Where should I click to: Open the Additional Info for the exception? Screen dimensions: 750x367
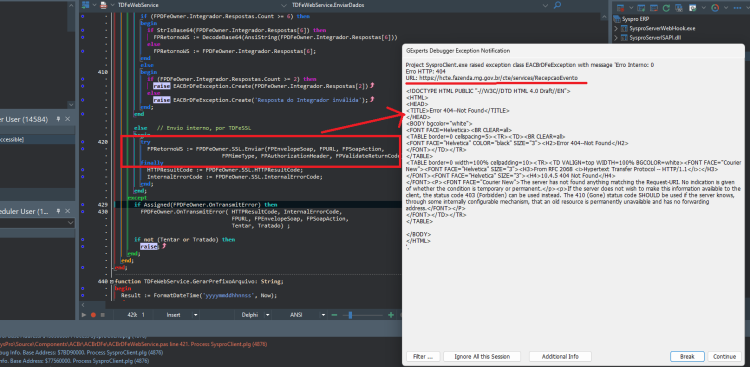560,356
